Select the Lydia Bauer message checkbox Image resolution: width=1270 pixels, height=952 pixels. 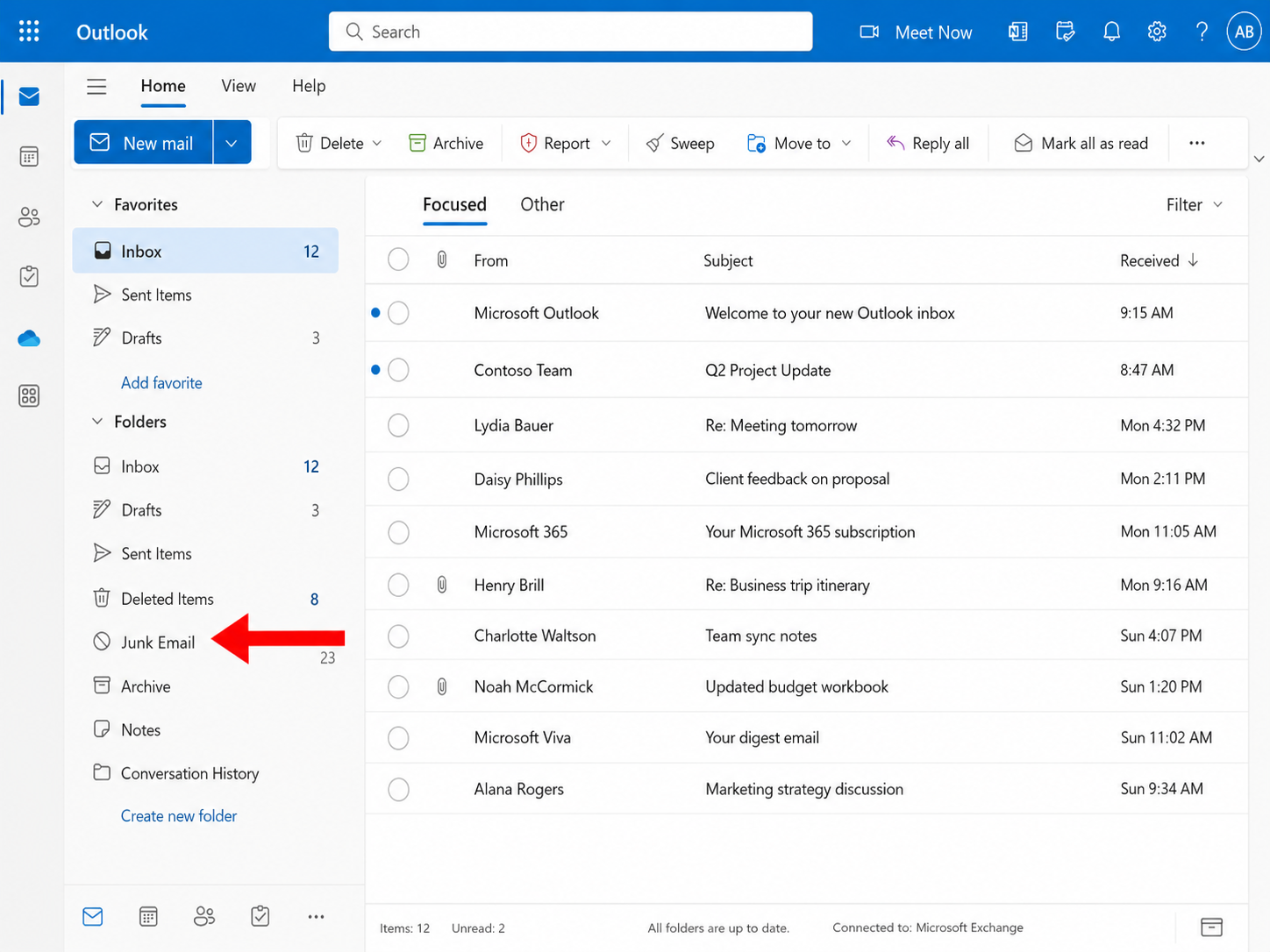click(x=398, y=425)
